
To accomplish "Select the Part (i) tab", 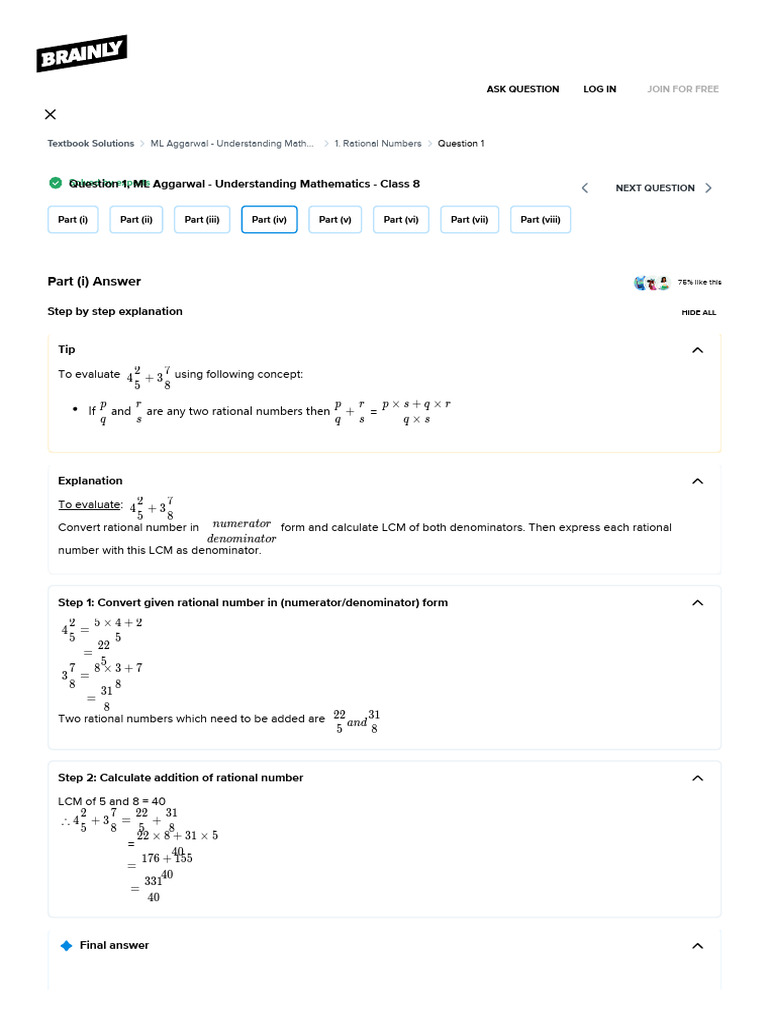I will [x=73, y=219].
